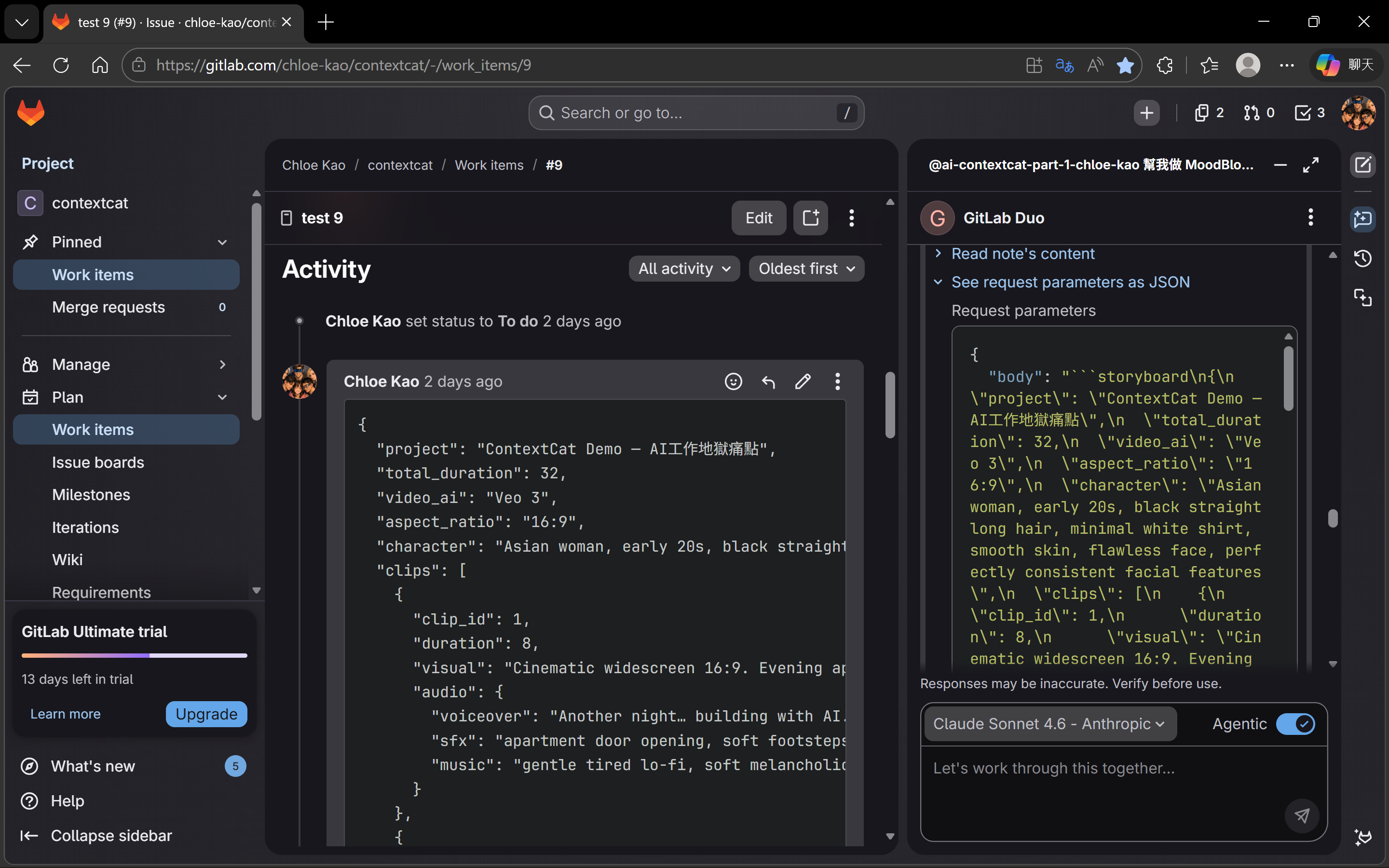Click the pencil edit comment icon
Viewport: 1389px width, 868px height.
tap(803, 381)
